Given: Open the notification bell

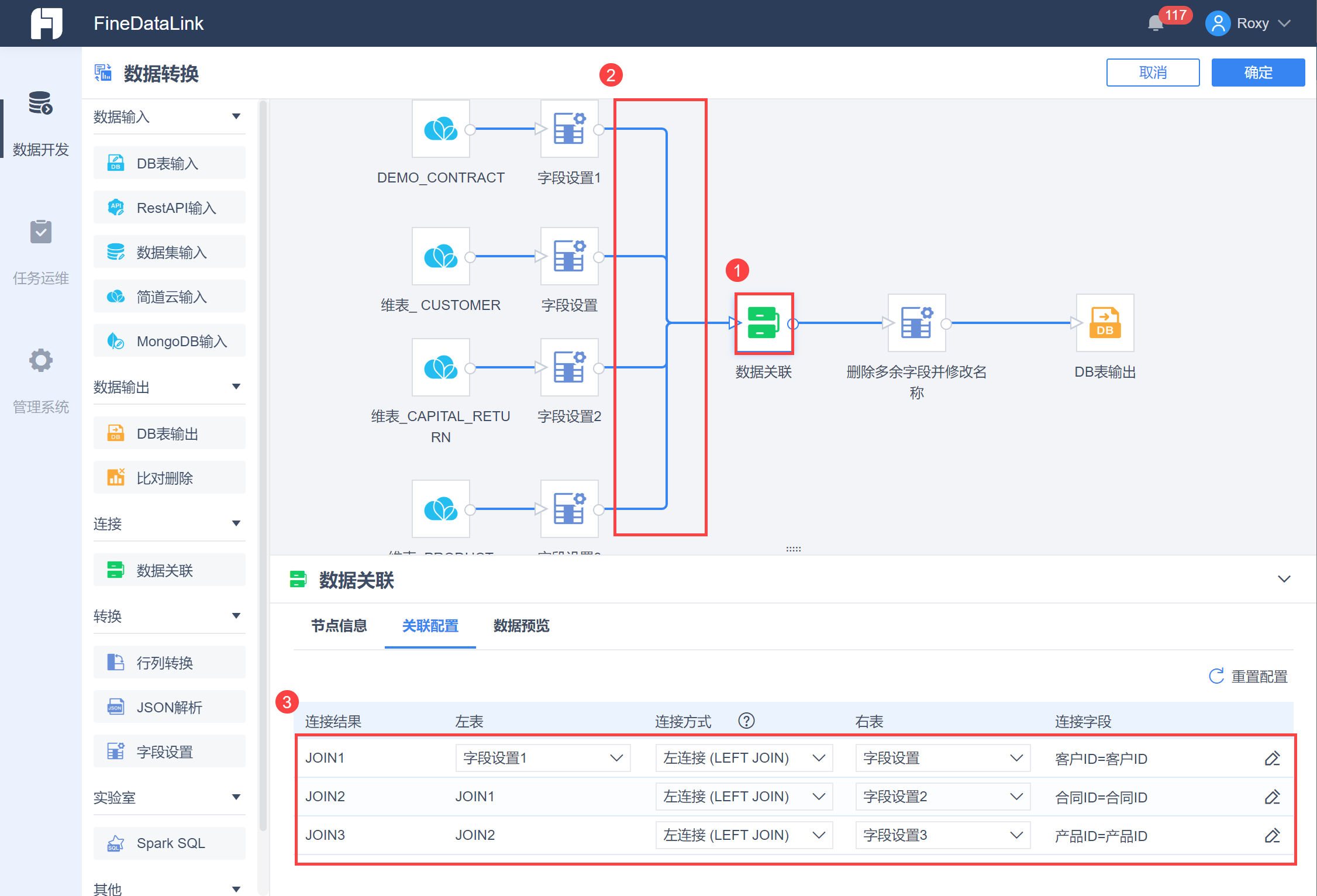Looking at the screenshot, I should pos(1155,23).
